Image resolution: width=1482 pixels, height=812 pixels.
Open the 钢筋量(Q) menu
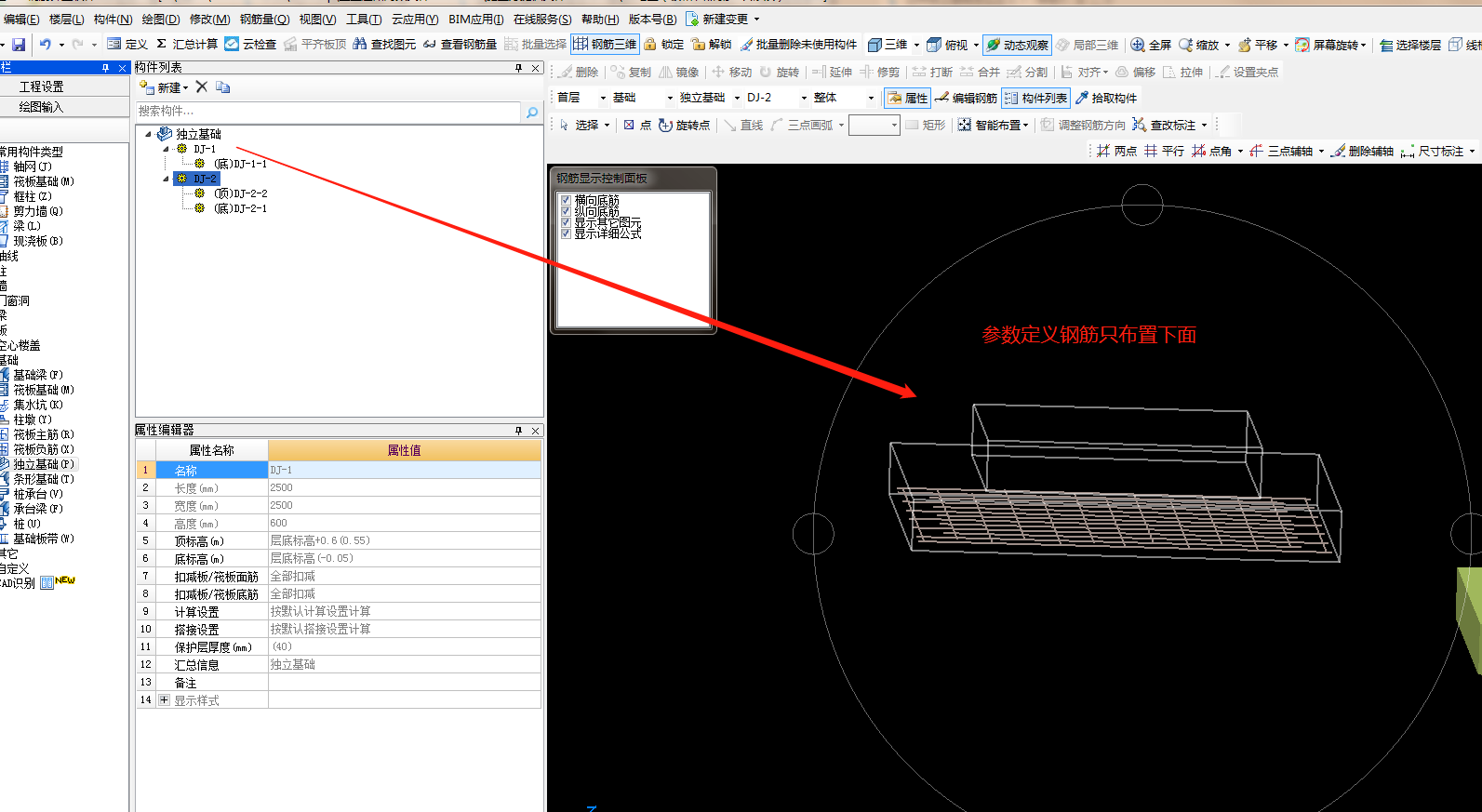pos(264,19)
